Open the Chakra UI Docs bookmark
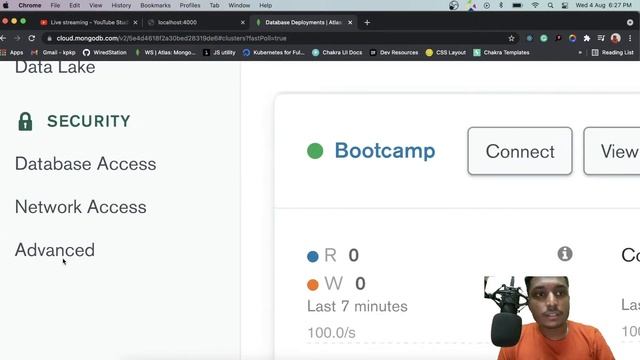Screen dimensions: 640x360 pyautogui.click(x=337, y=53)
